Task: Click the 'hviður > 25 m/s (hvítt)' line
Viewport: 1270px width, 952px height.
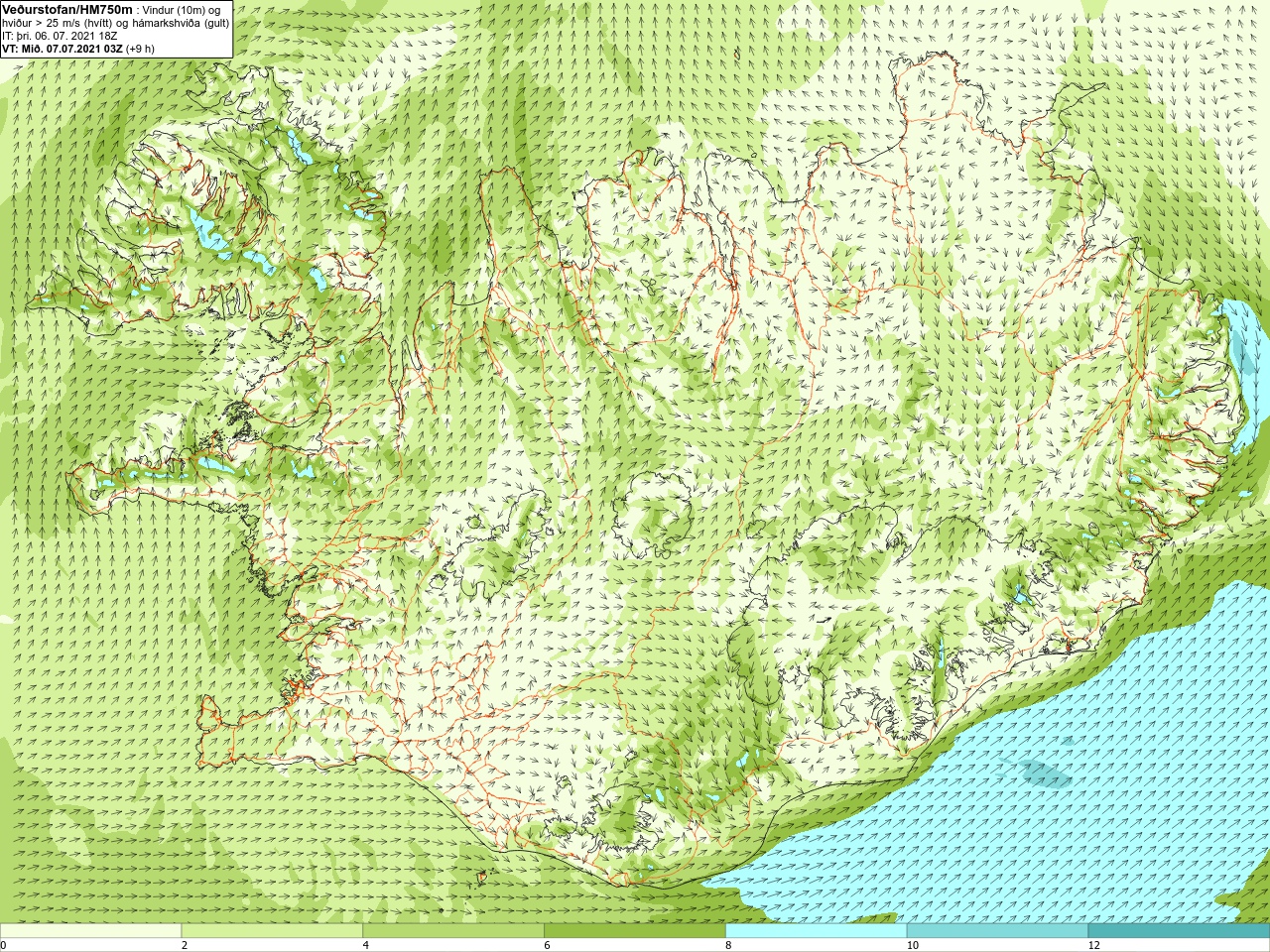Action: click(x=58, y=23)
